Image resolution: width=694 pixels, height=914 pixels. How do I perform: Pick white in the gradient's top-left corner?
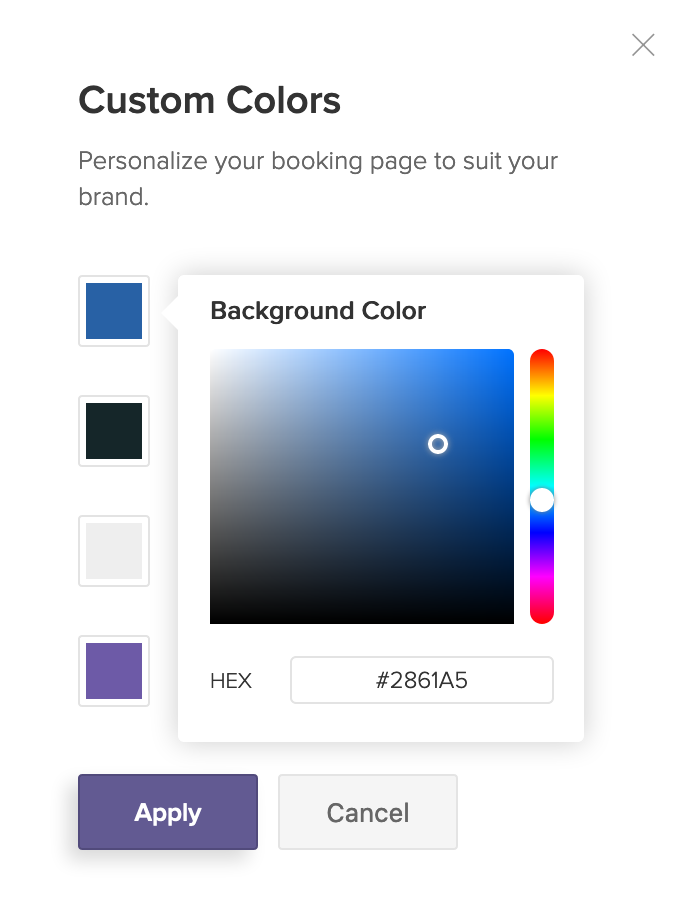pyautogui.click(x=213, y=352)
